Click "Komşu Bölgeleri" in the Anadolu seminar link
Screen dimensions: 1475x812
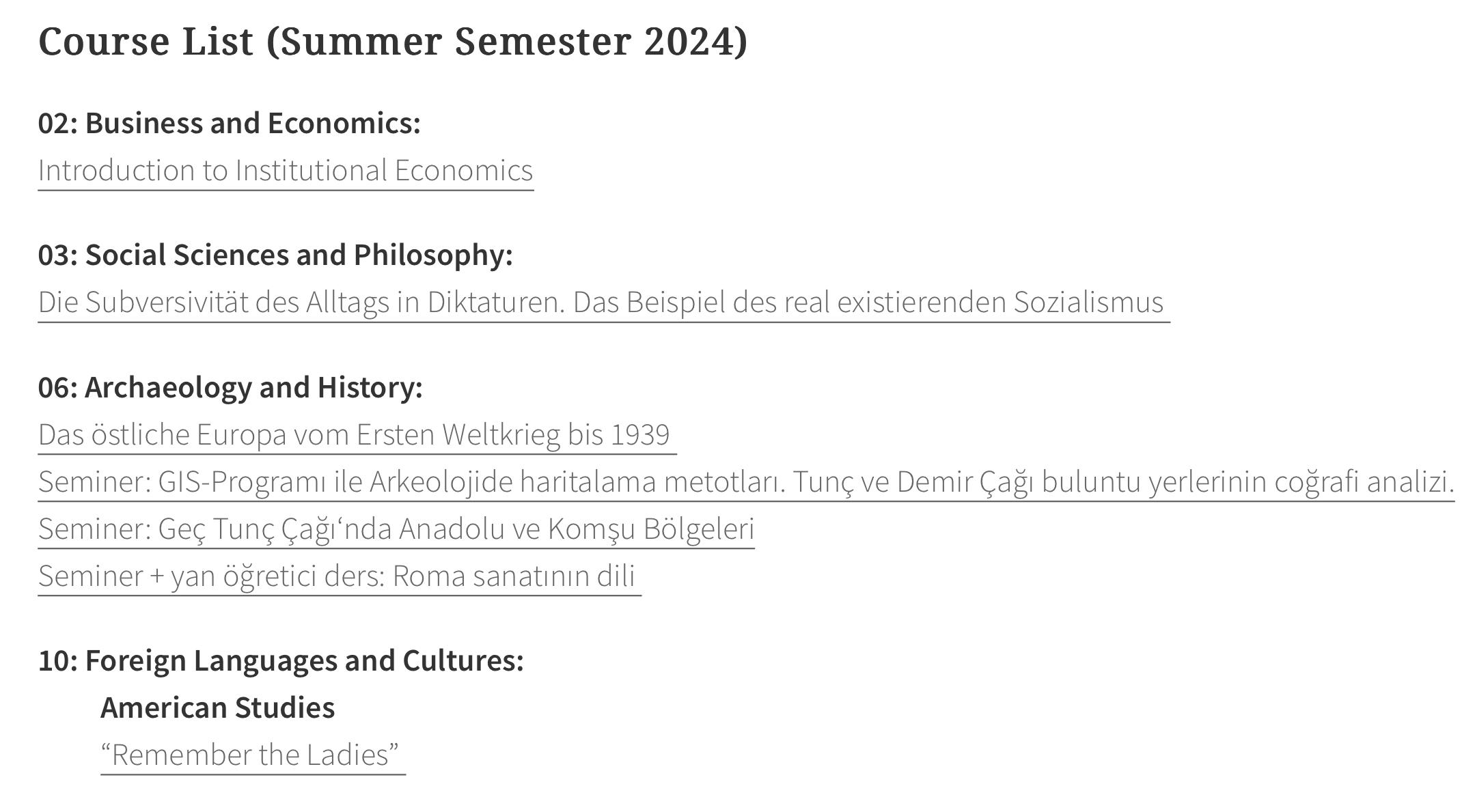click(651, 529)
